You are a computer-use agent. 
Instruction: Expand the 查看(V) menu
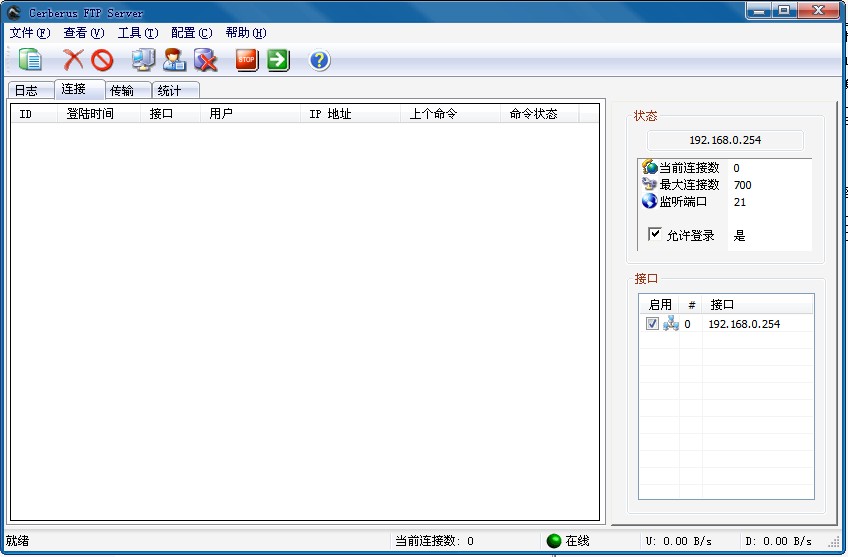(83, 33)
